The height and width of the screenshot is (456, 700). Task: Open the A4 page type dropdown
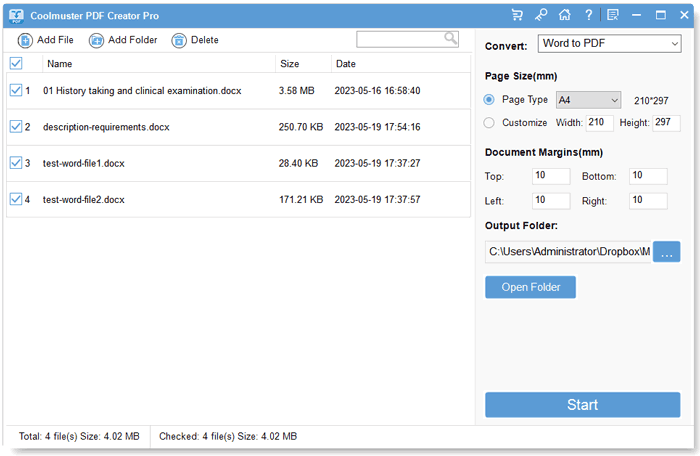588,100
